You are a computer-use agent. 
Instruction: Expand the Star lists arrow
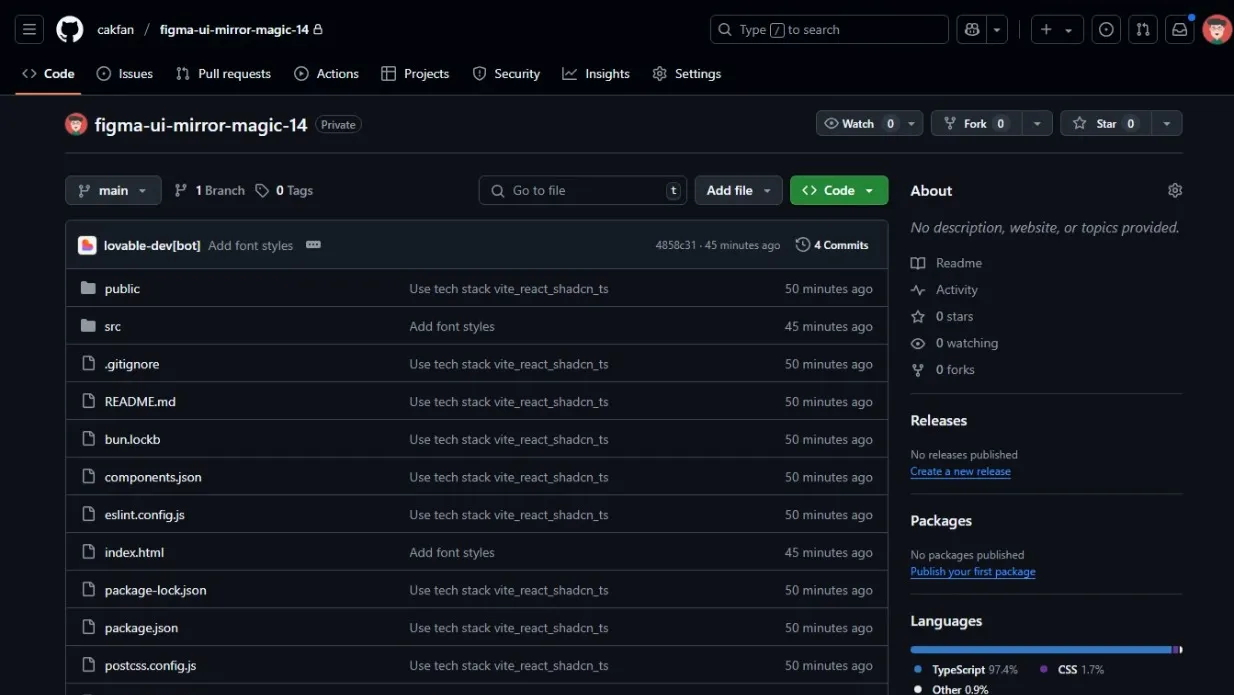click(1167, 124)
